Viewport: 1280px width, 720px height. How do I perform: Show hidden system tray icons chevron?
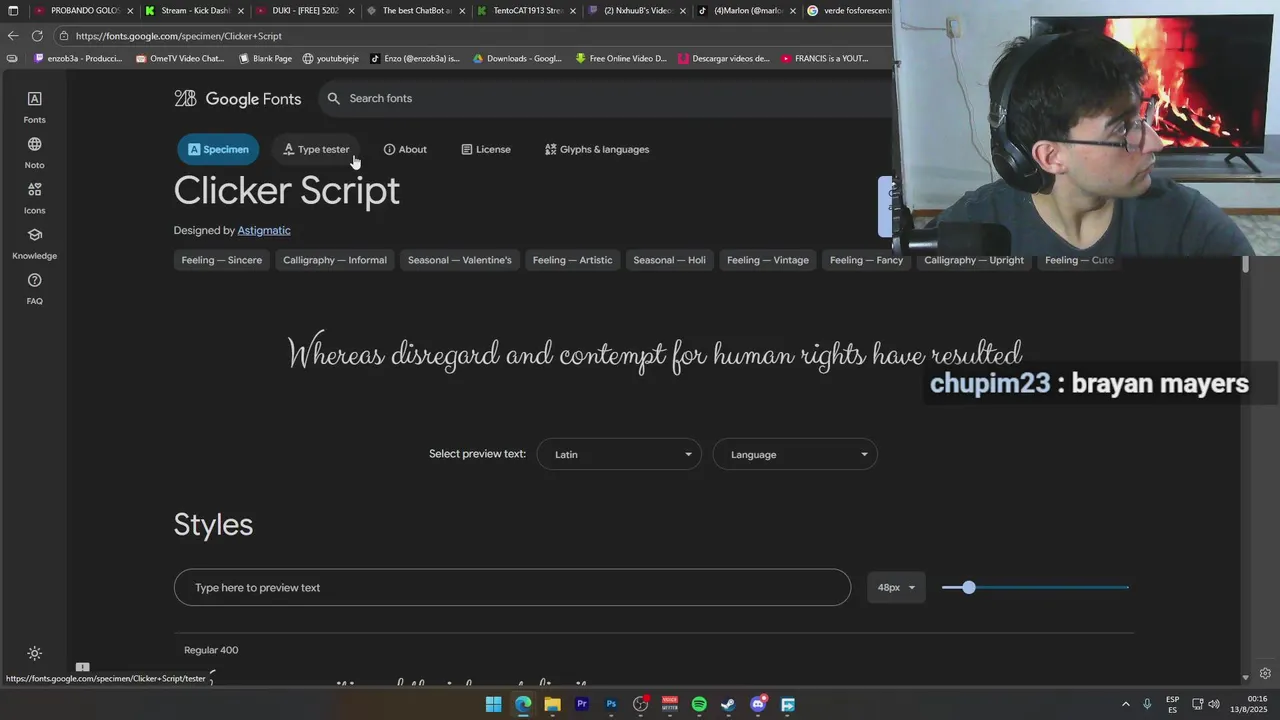tap(1125, 704)
